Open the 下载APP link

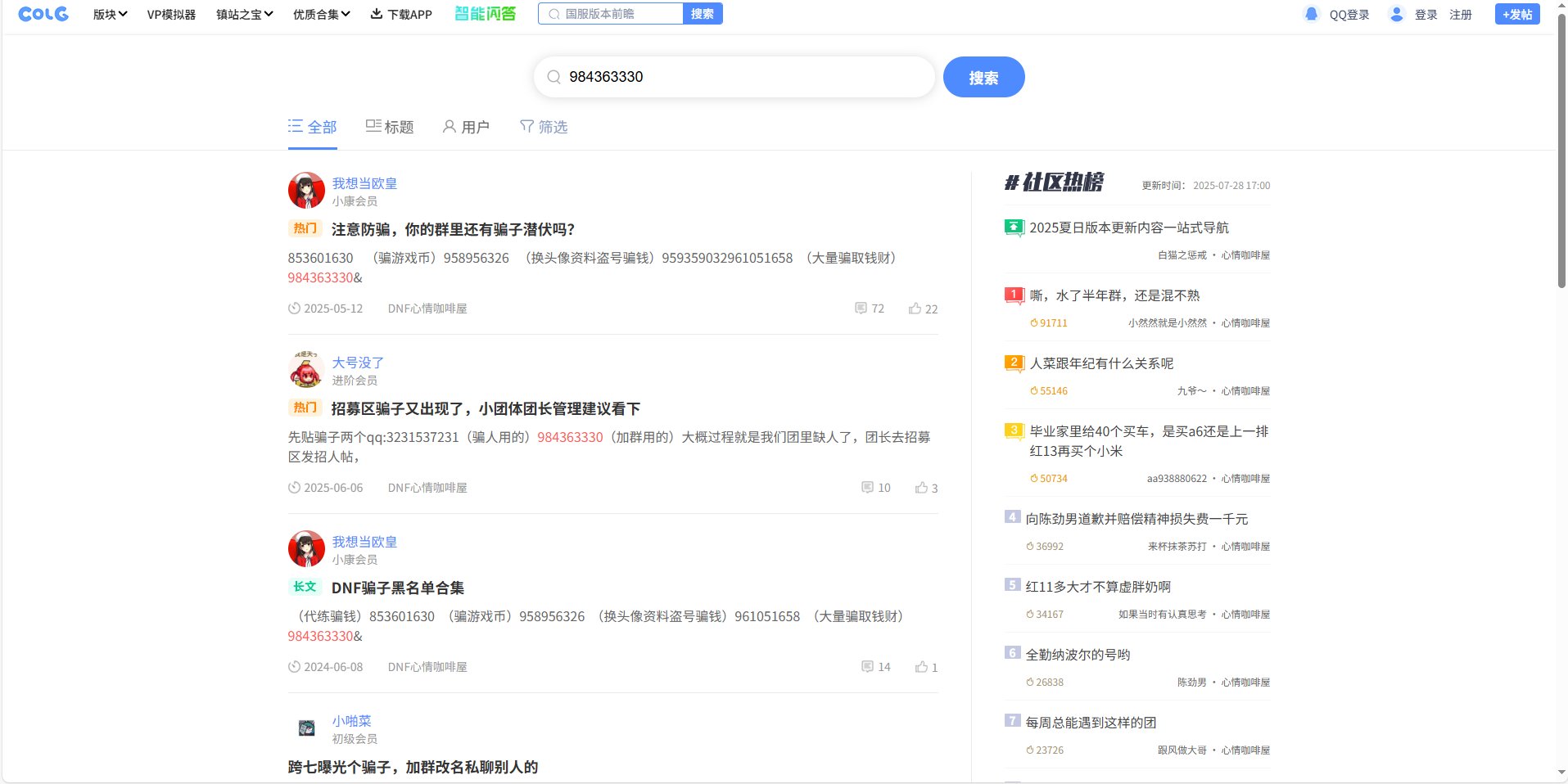[x=401, y=14]
